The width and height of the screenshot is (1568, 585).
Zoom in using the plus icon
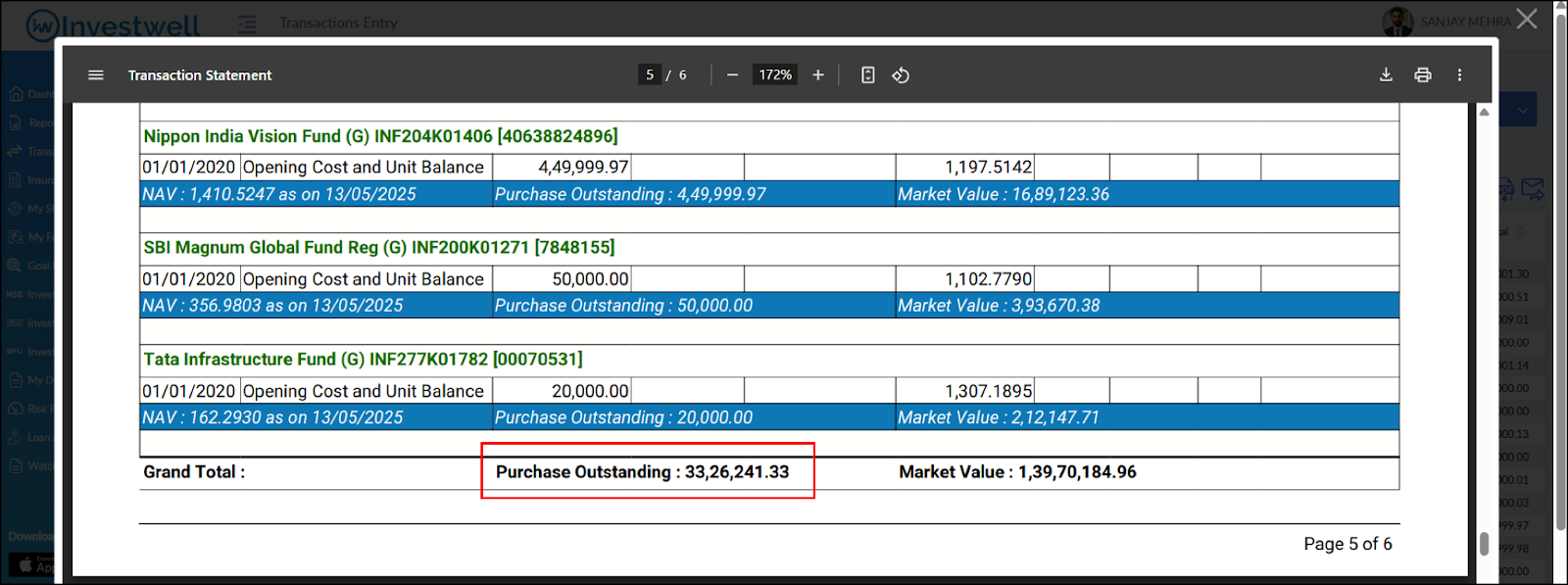pyautogui.click(x=818, y=75)
